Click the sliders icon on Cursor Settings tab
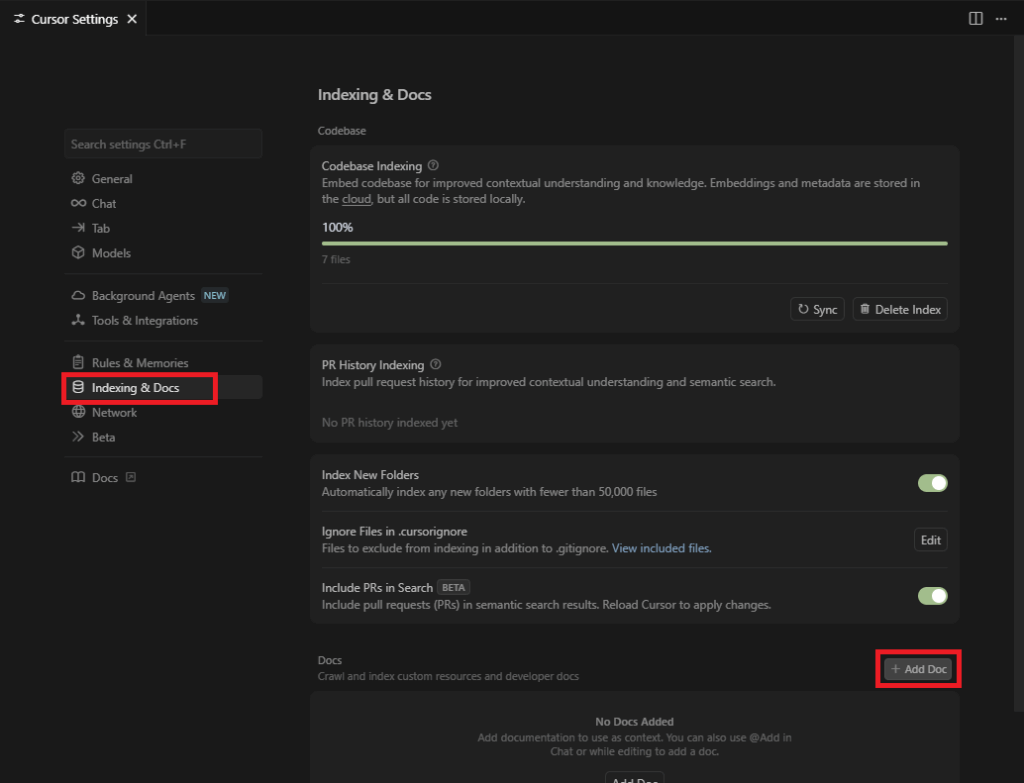Screen dimensions: 1024x783 coord(19,19)
